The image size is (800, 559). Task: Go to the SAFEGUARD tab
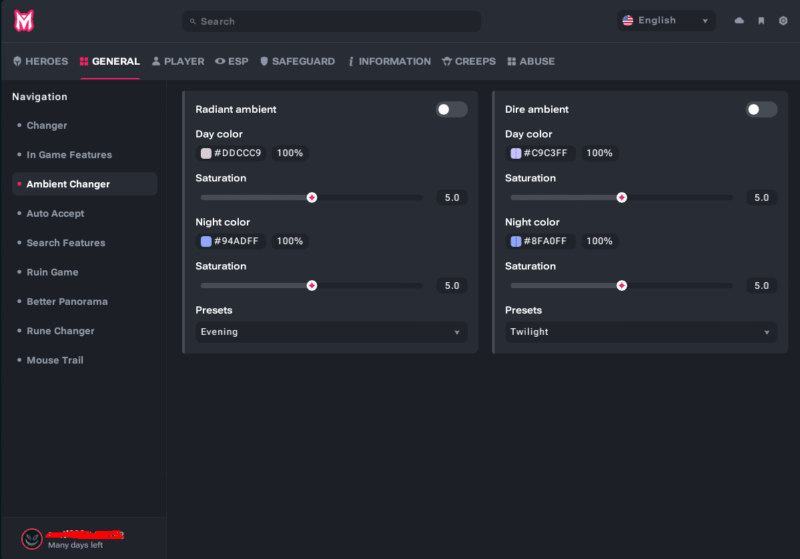297,61
